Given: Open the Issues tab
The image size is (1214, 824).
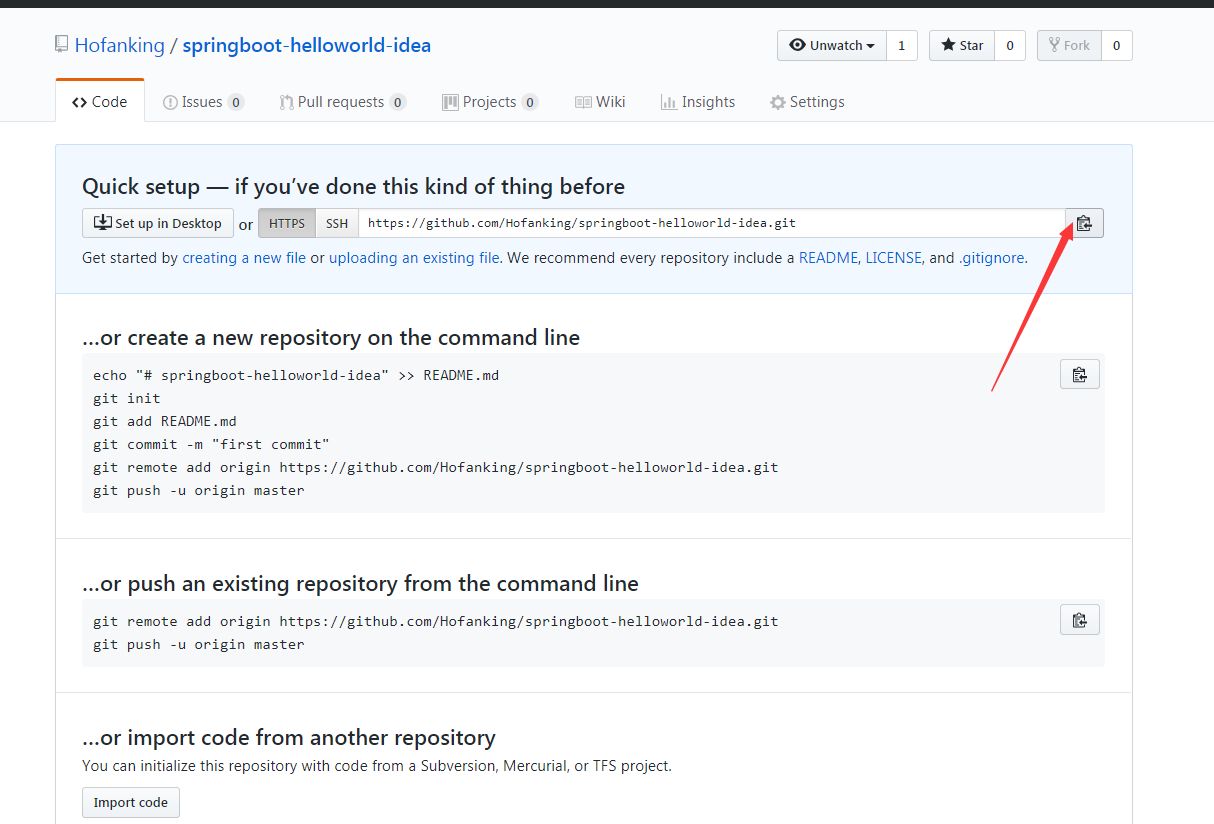Looking at the screenshot, I should pos(203,101).
